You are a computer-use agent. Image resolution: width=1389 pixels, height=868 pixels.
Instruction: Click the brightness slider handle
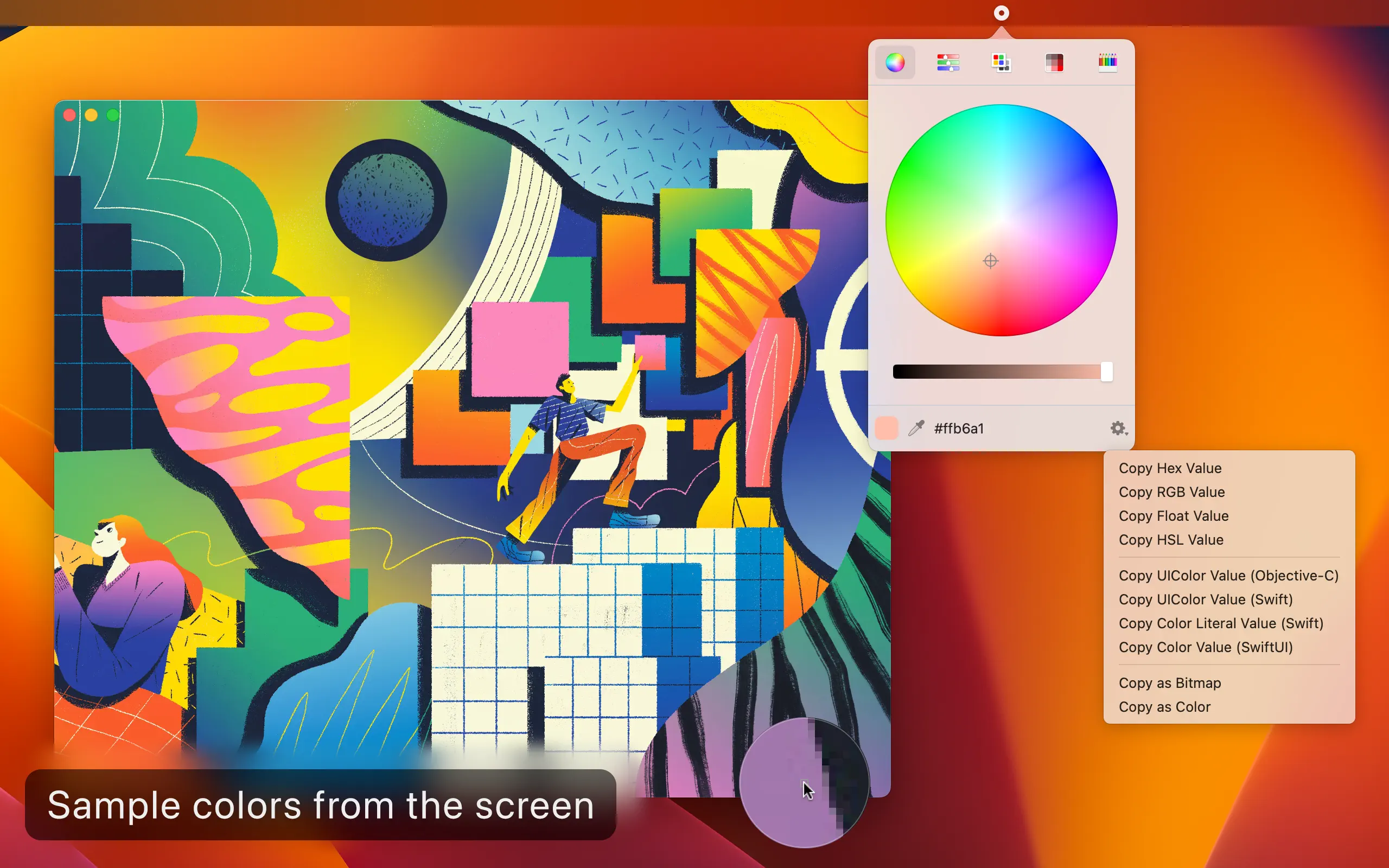point(1106,372)
